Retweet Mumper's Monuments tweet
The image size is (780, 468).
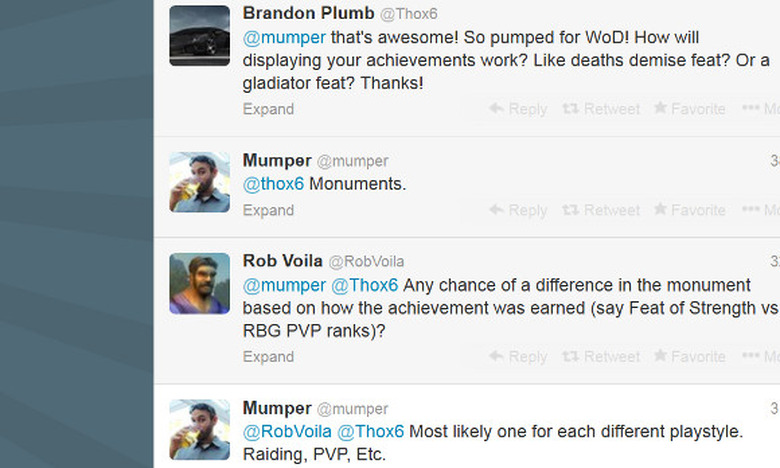click(x=600, y=210)
